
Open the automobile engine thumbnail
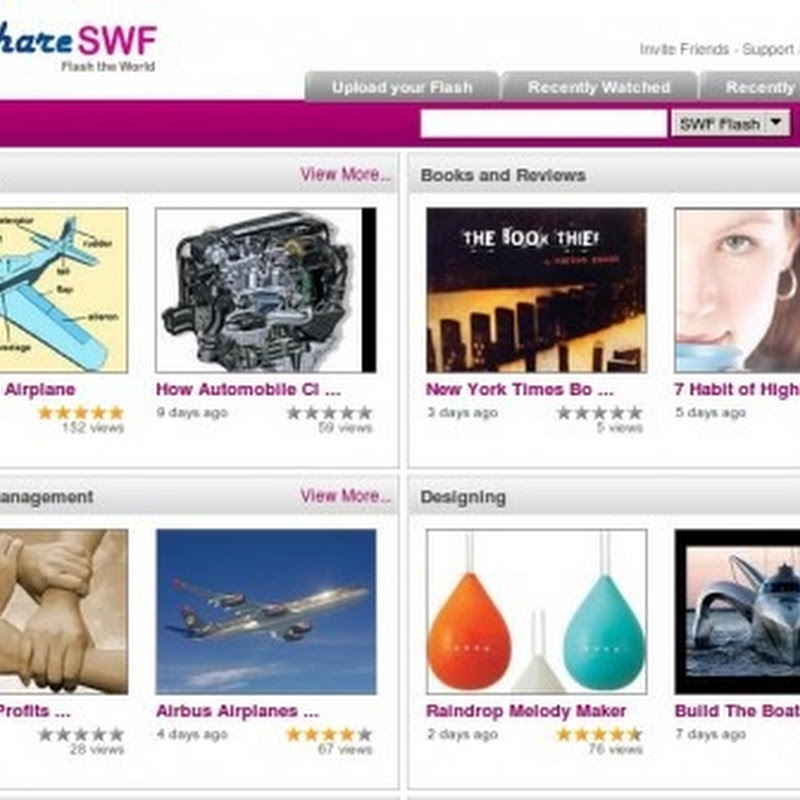coord(266,290)
